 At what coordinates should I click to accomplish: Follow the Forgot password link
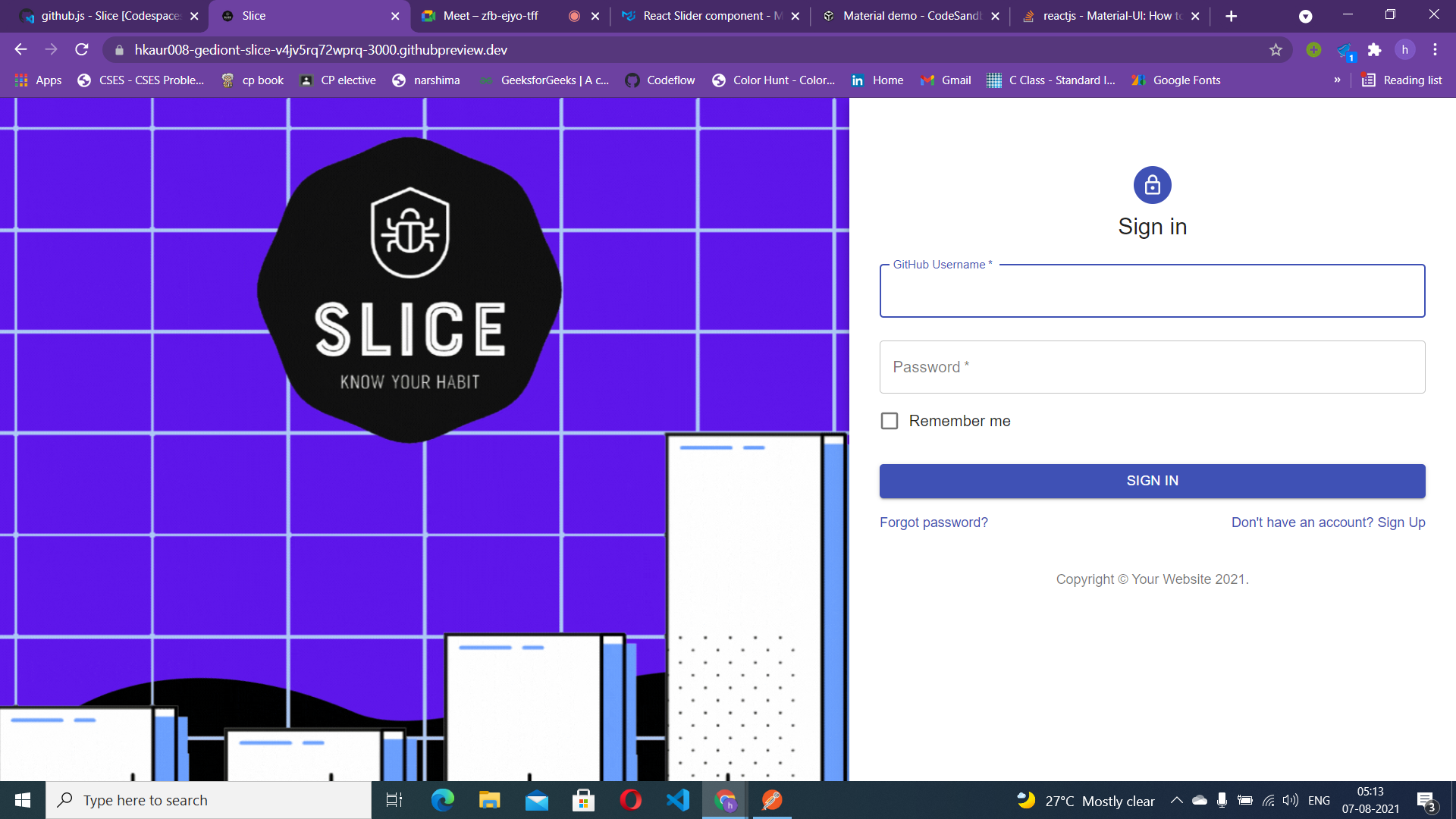[x=934, y=522]
